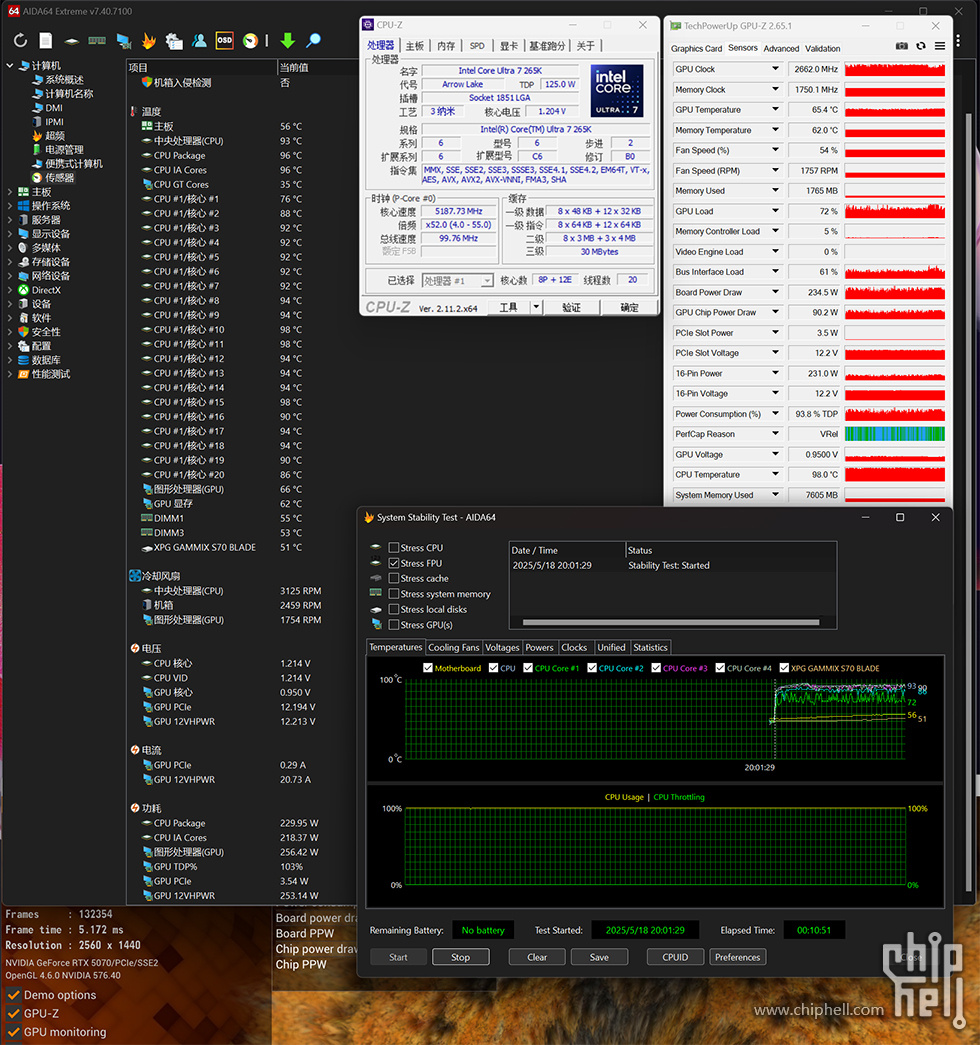The height and width of the screenshot is (1045, 980).
Task: Open the GPU Temperature sensor dropdown in GPU-Z
Action: tap(775, 109)
